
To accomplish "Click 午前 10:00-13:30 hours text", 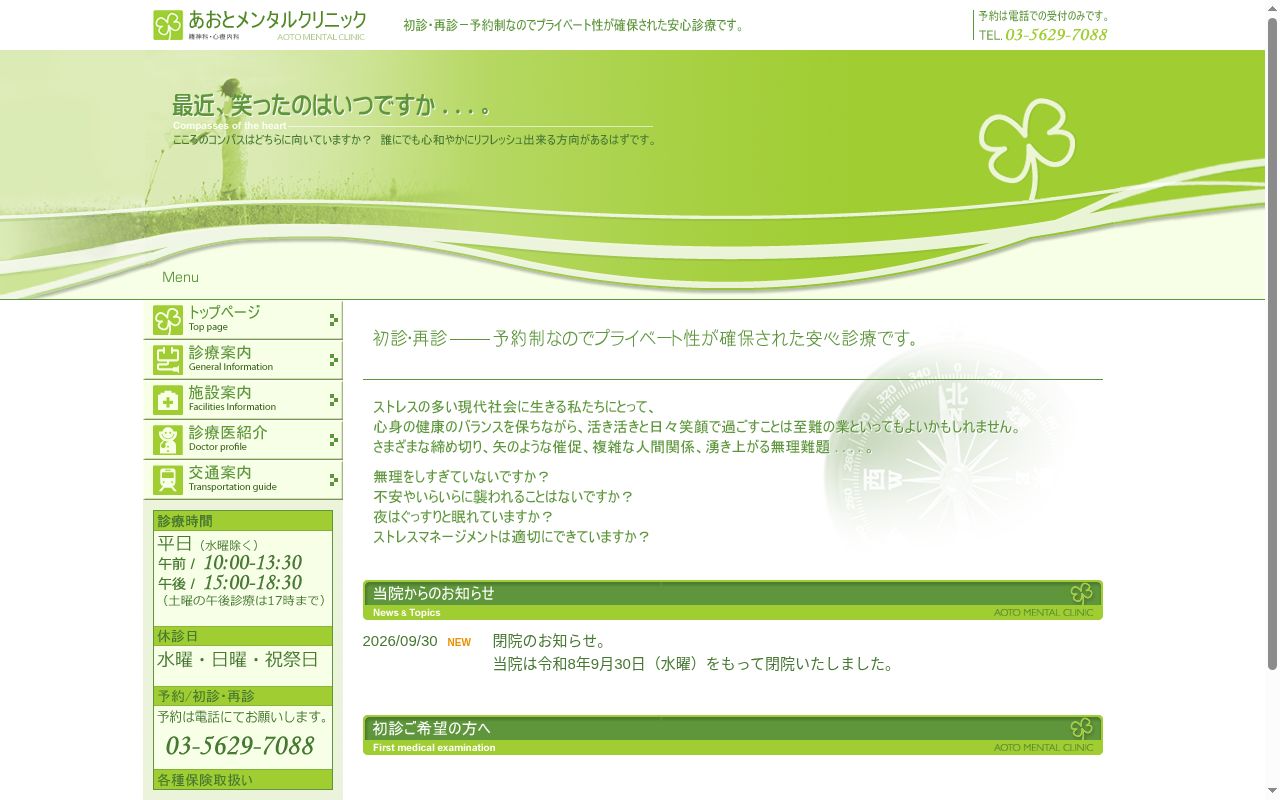I will pos(230,563).
